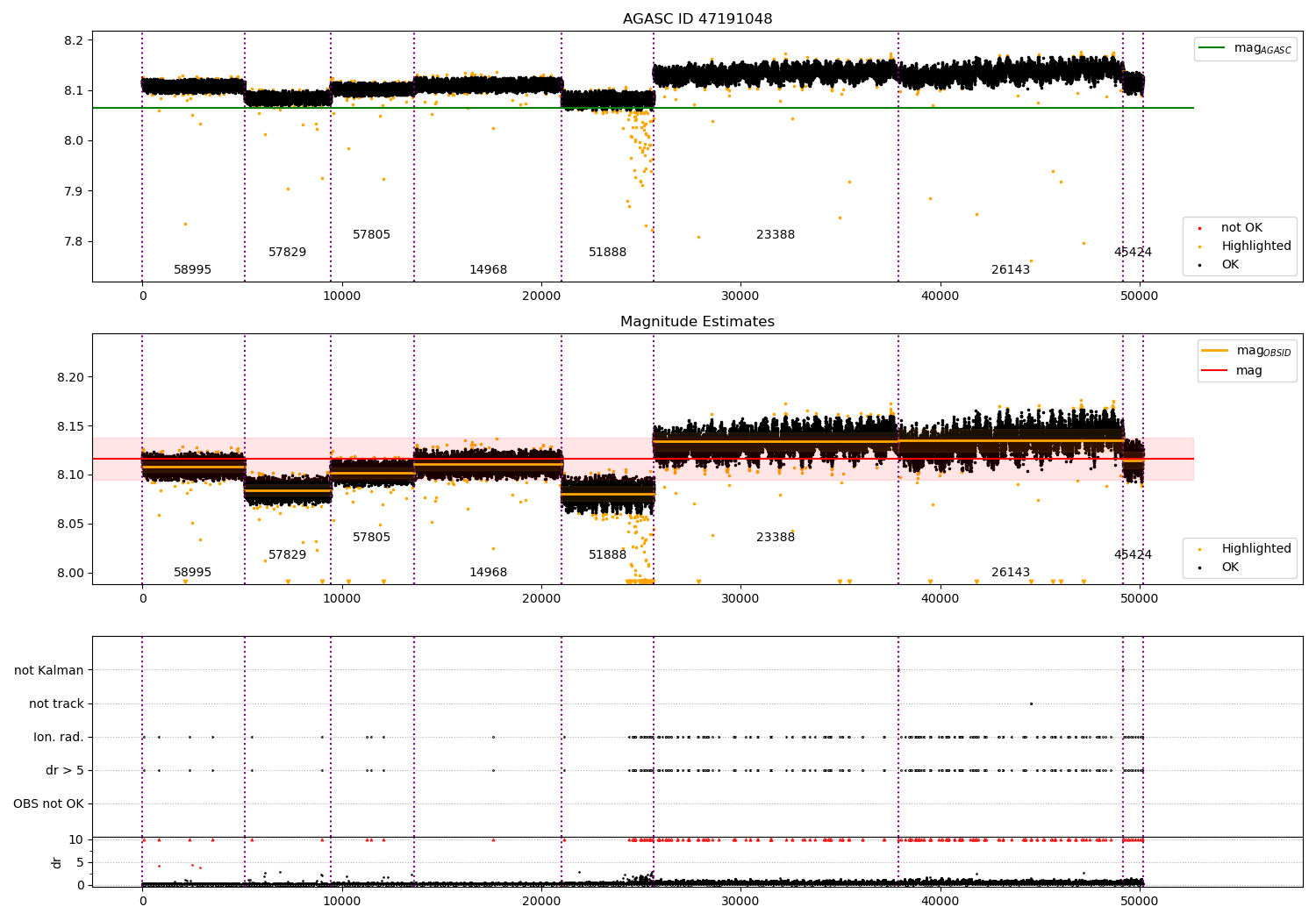The image size is (1316, 921).
Task: Click the 'OBS not OK' axis label
Action: click(x=48, y=804)
